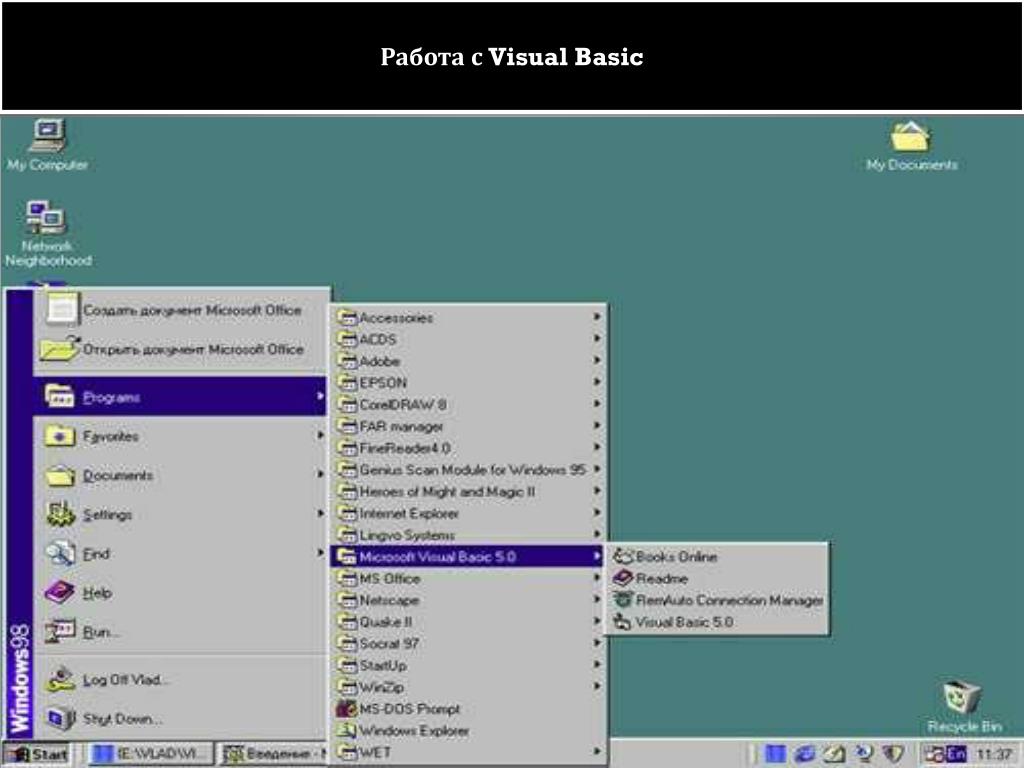Click the Visual Basic 5.0 program icon
The image size is (1024, 768).
click(x=622, y=622)
